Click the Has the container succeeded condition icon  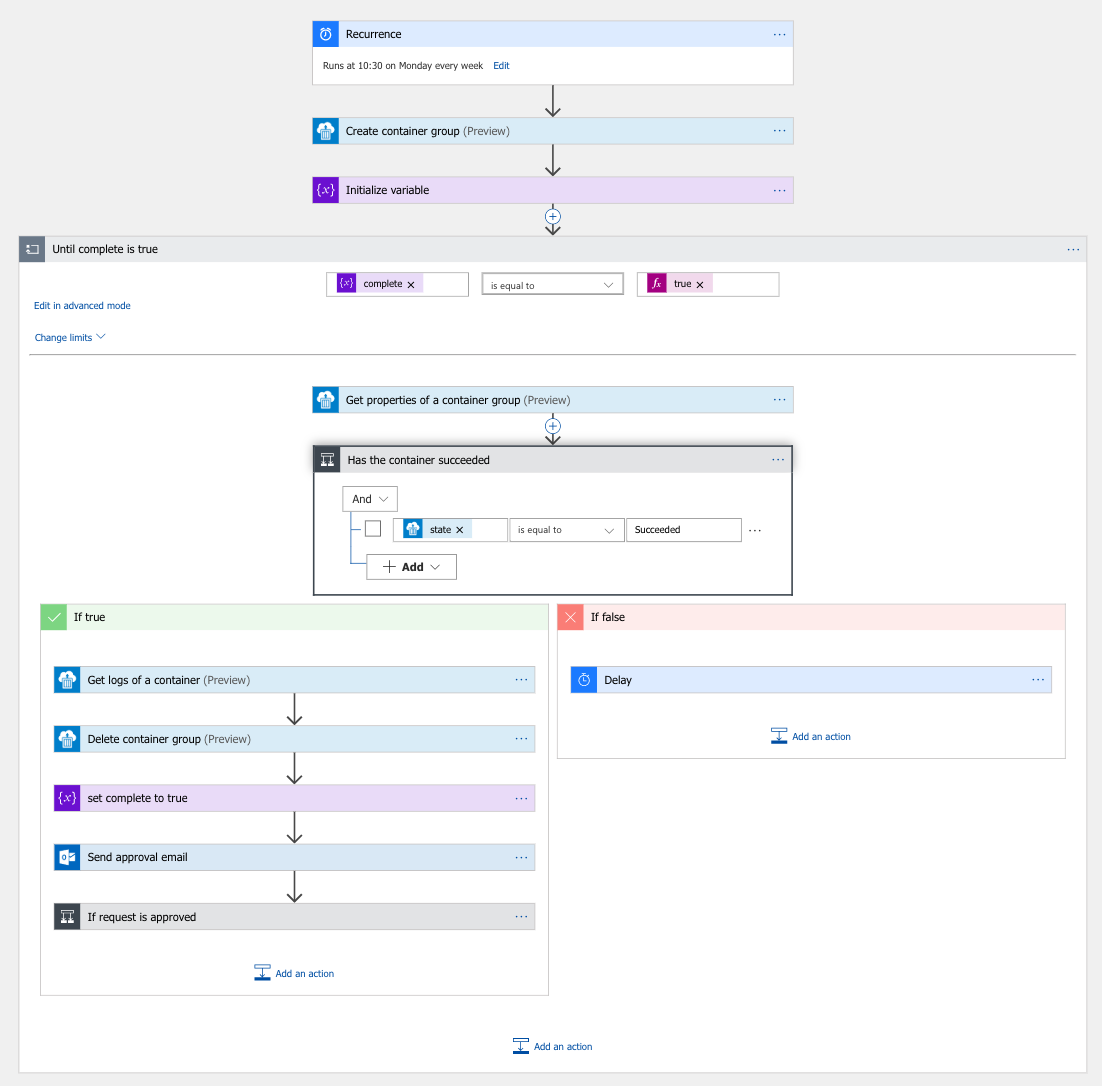pyautogui.click(x=327, y=460)
